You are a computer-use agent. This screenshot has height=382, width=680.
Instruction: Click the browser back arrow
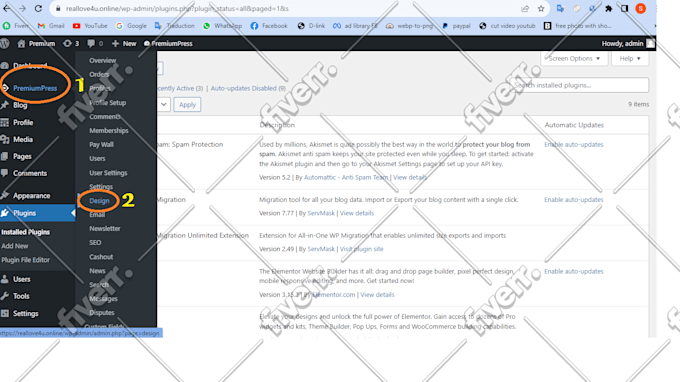tap(7, 9)
